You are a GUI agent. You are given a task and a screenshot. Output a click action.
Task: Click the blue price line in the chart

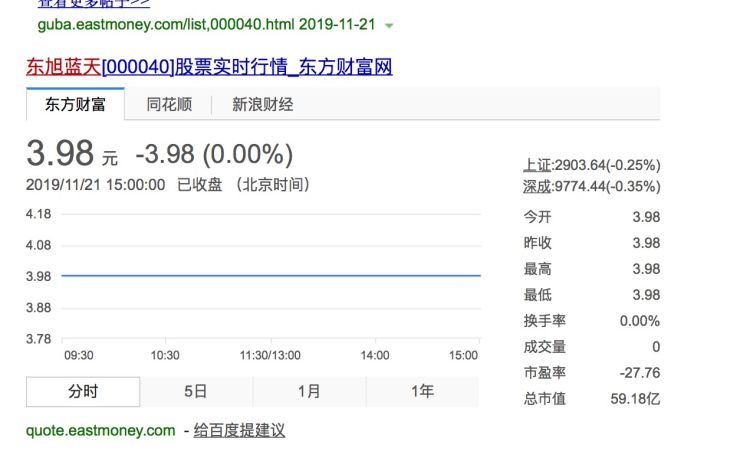(270, 275)
